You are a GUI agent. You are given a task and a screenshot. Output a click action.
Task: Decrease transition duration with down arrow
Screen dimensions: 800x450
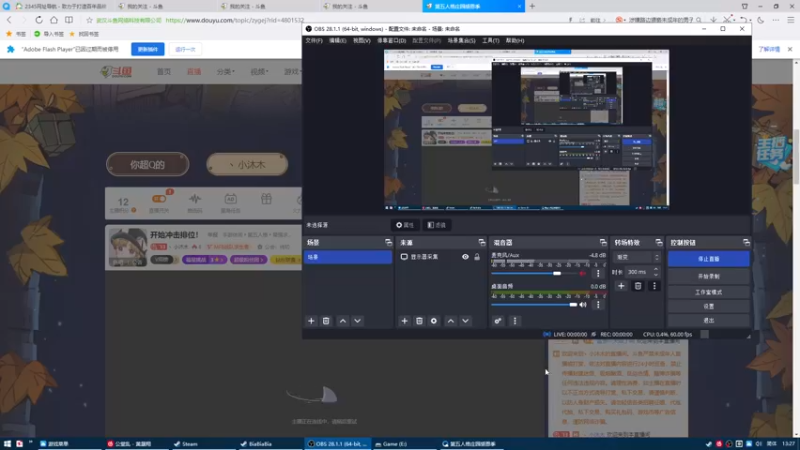pos(656,275)
